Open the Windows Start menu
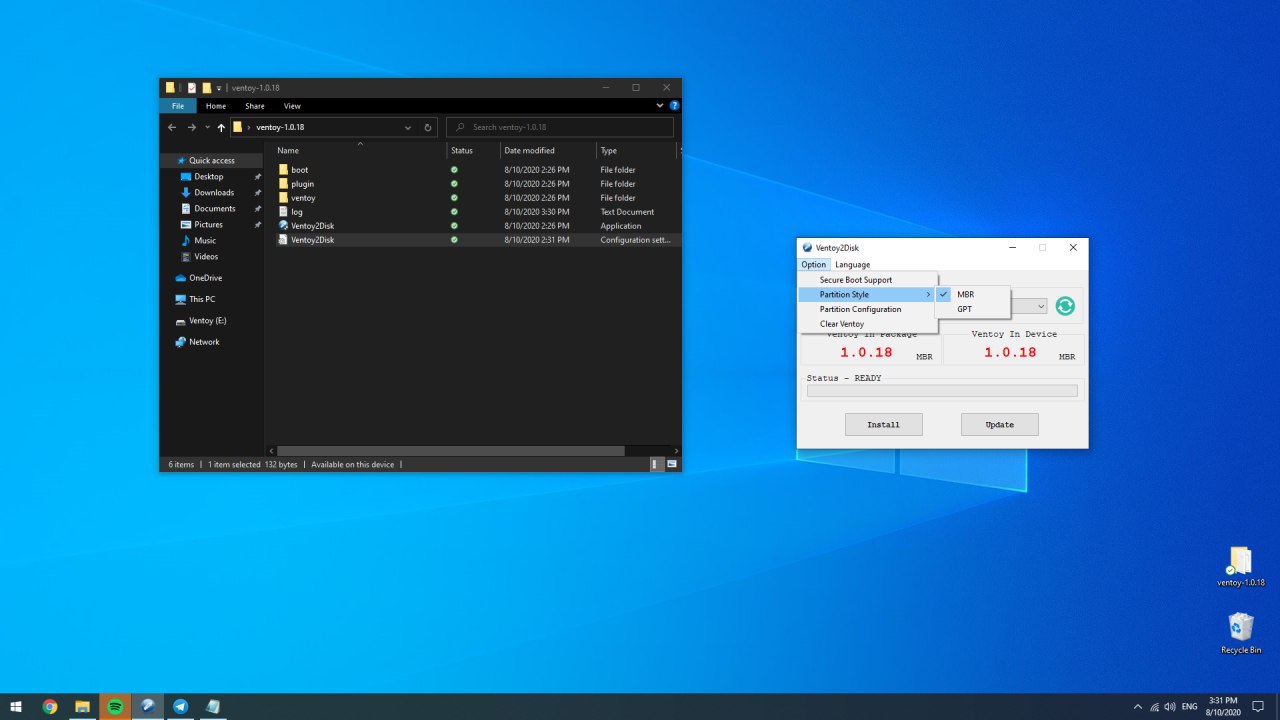 (16, 706)
